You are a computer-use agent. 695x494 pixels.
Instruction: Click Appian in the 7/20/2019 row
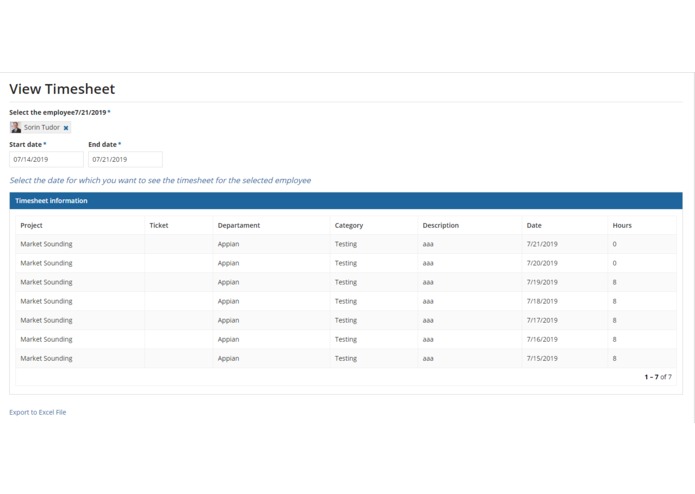pyautogui.click(x=228, y=263)
